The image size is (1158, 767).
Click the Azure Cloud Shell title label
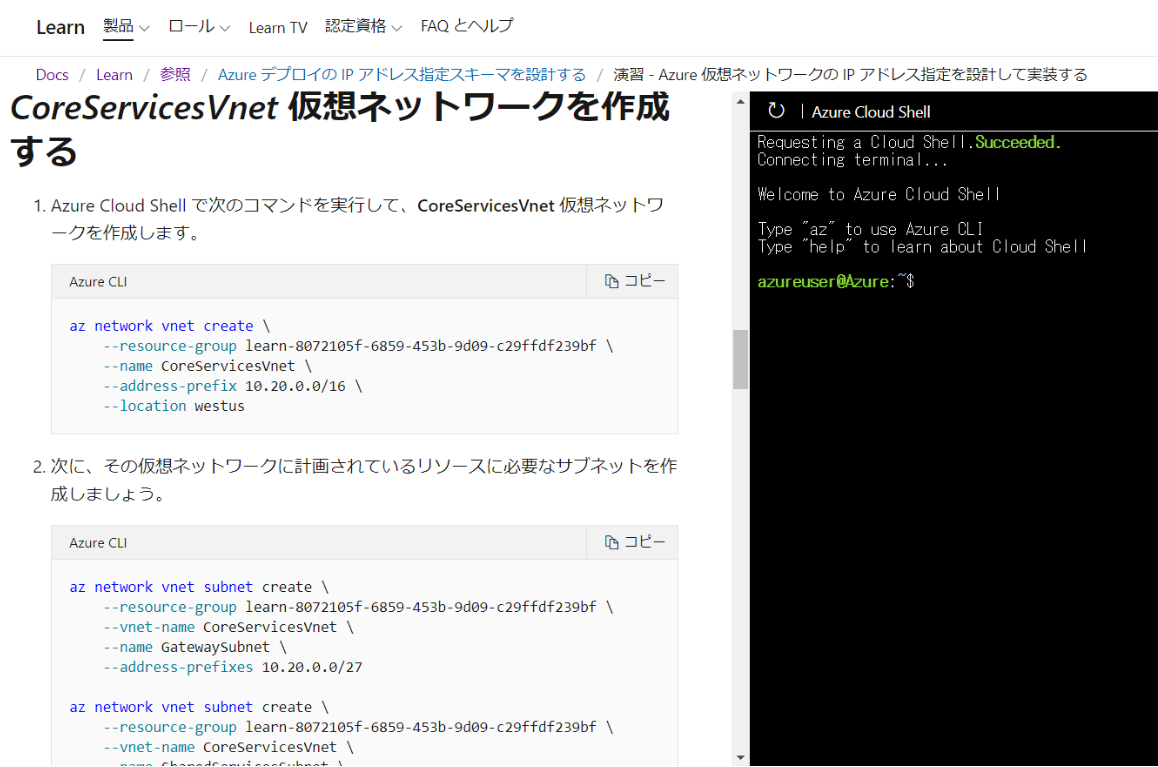click(870, 112)
